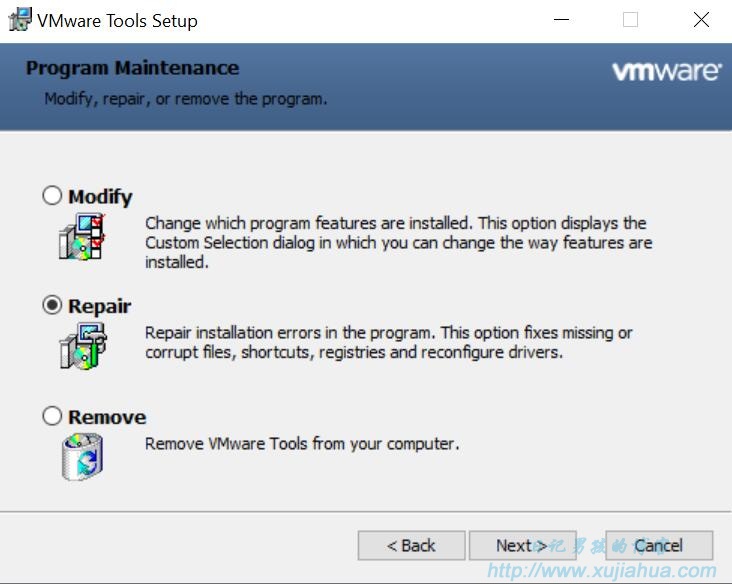This screenshot has height=584, width=732.
Task: Go to the previous step with Back button
Action: (x=411, y=545)
